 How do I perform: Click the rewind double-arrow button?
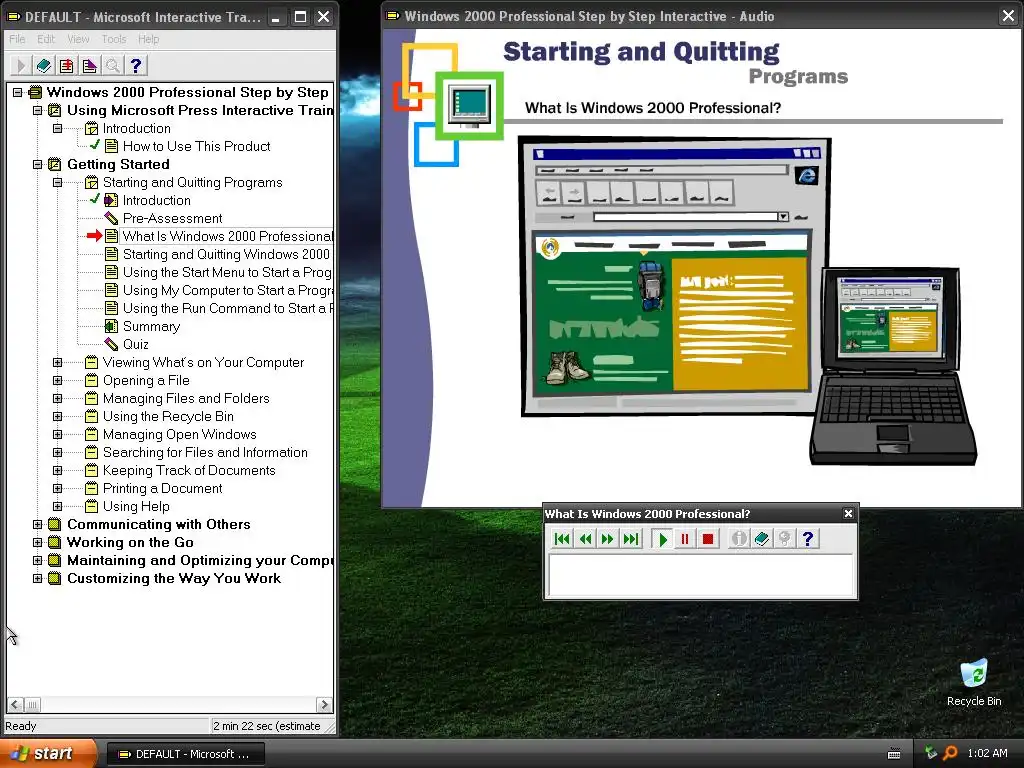coord(585,539)
